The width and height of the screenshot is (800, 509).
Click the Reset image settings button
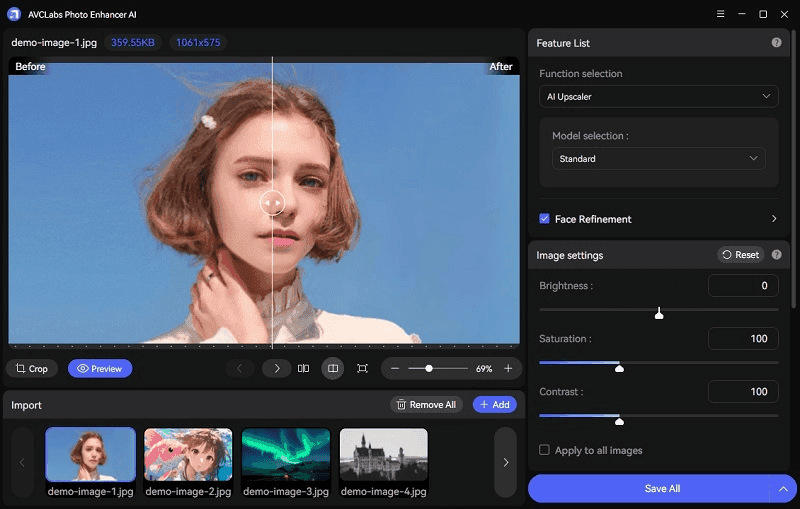coord(740,254)
